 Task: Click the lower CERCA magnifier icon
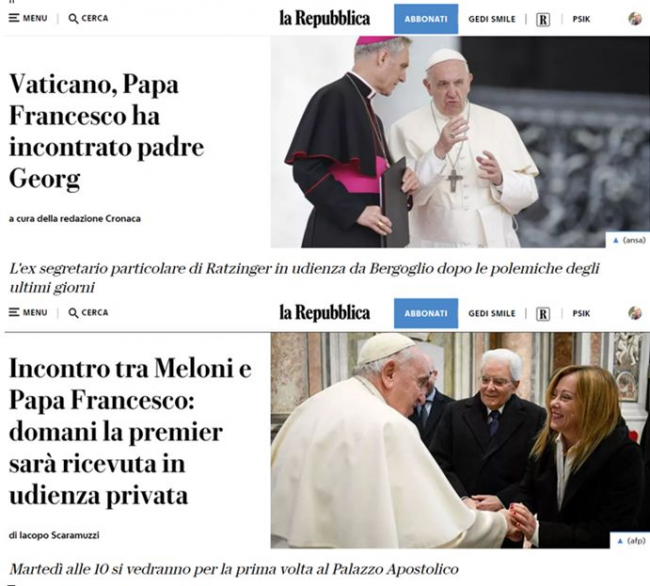[73, 313]
